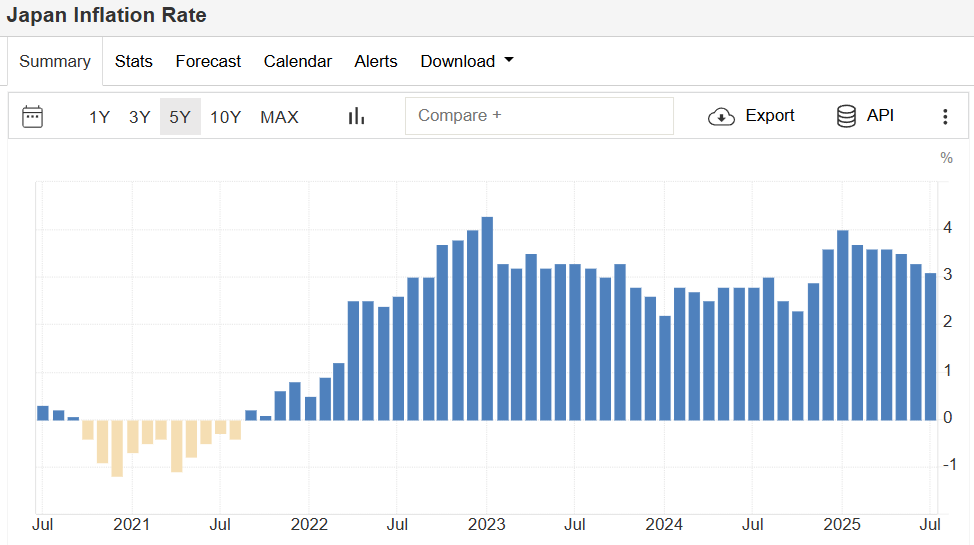
Task: Open the calendar date picker icon
Action: [x=33, y=116]
